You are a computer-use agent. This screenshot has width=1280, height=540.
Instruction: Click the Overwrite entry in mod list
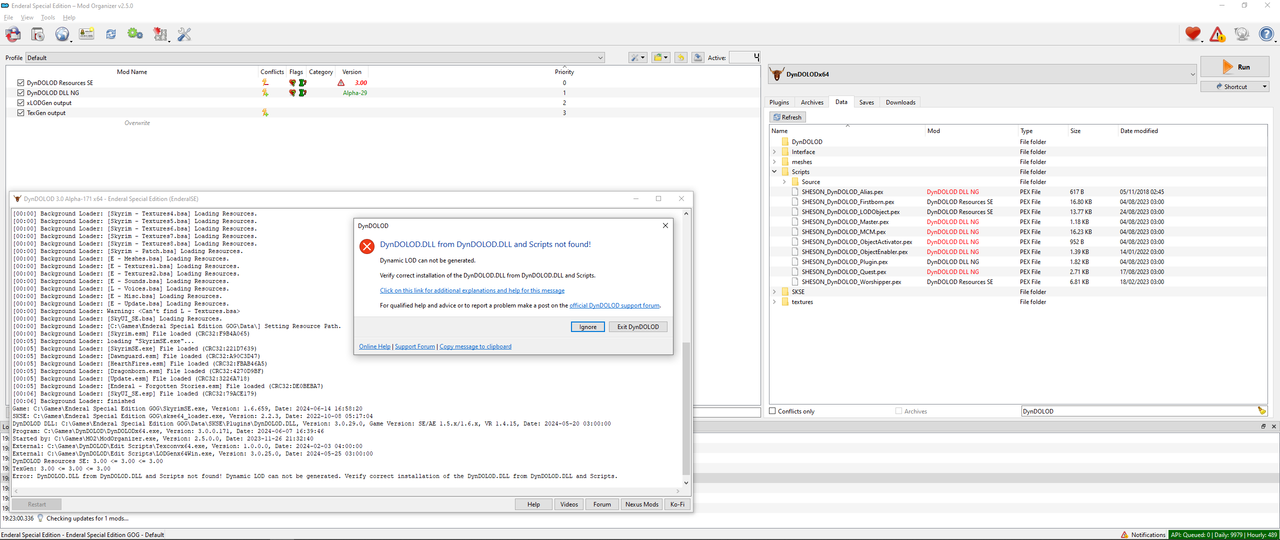coord(137,123)
